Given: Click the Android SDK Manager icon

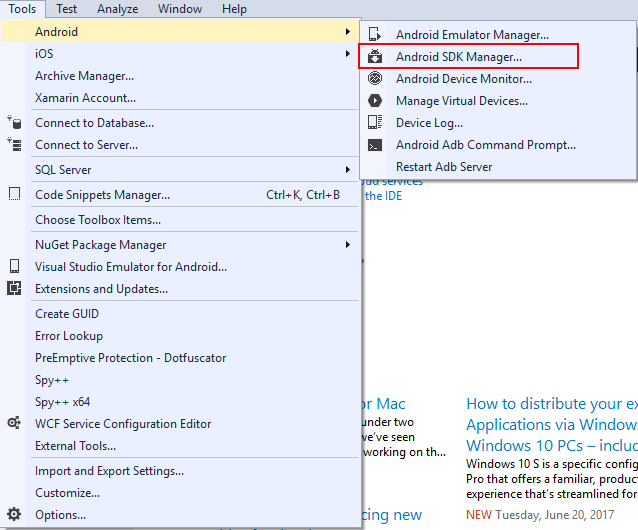Looking at the screenshot, I should click(375, 56).
